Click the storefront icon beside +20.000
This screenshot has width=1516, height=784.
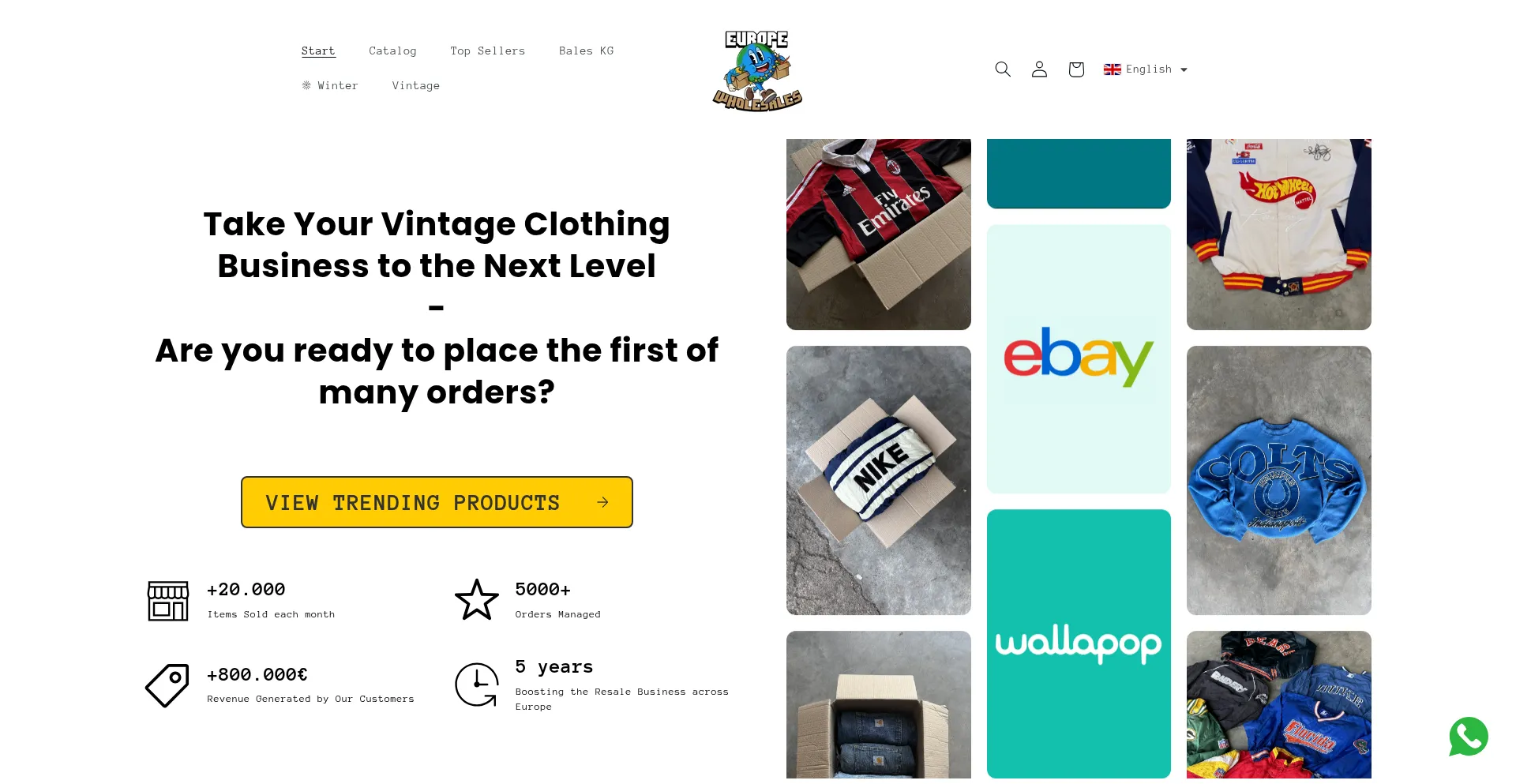[168, 601]
